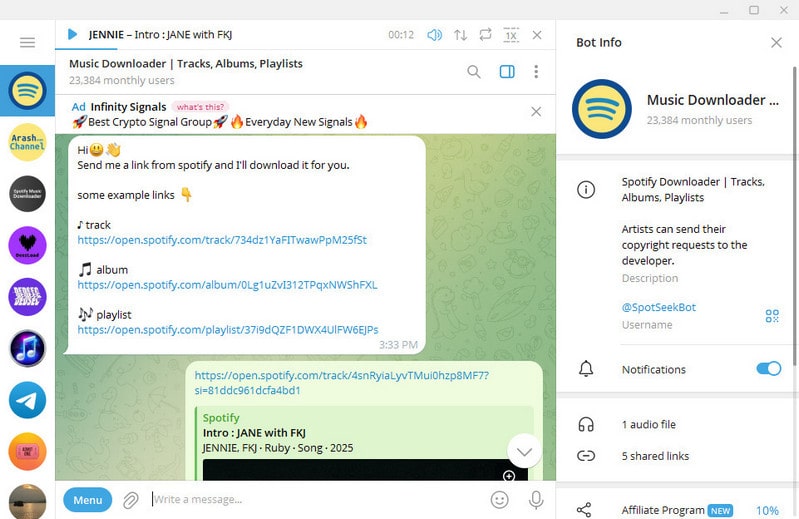Attach a file with paperclip icon
The width and height of the screenshot is (799, 519).
click(131, 500)
